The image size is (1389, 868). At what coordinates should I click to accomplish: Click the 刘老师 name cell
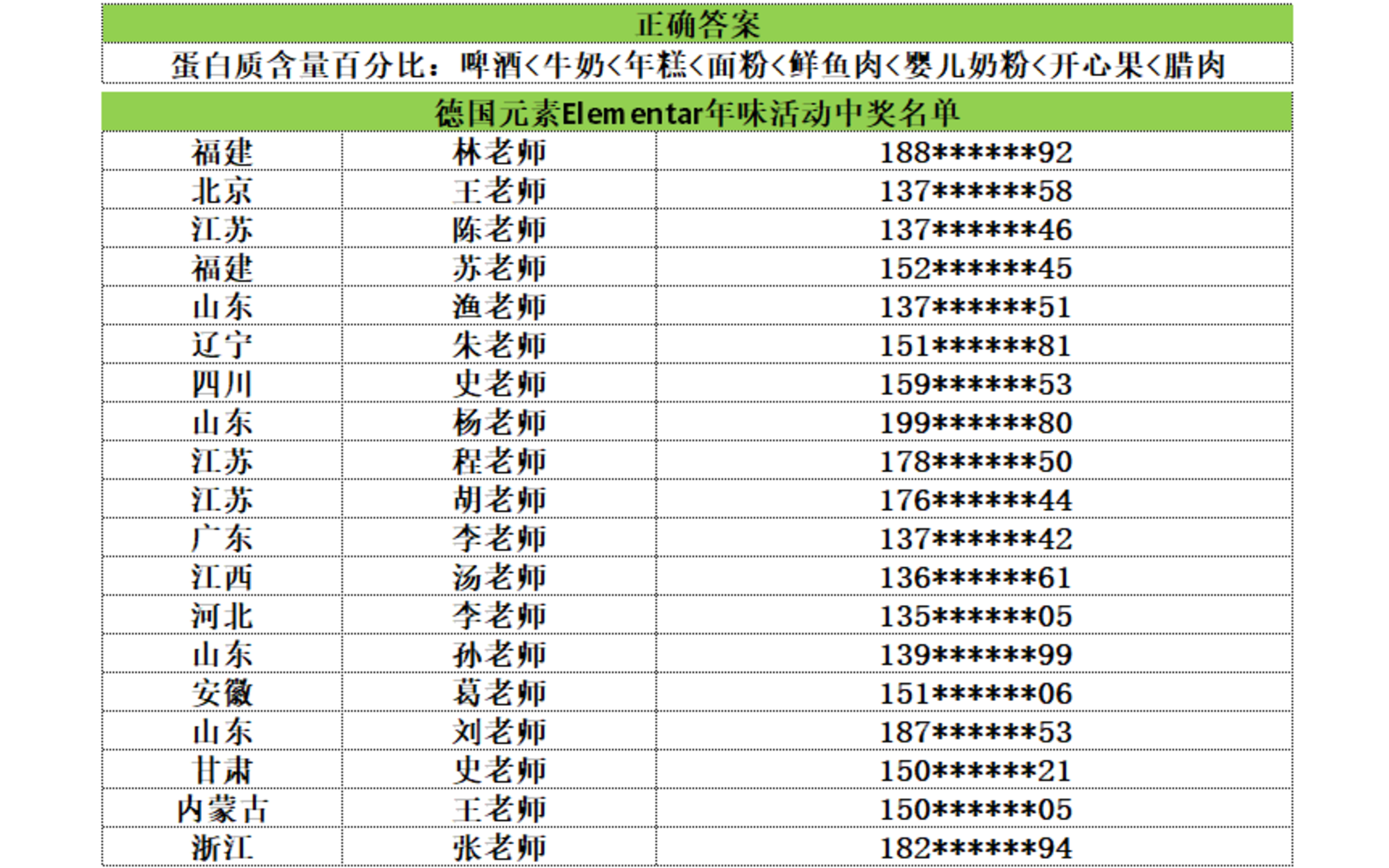click(499, 732)
